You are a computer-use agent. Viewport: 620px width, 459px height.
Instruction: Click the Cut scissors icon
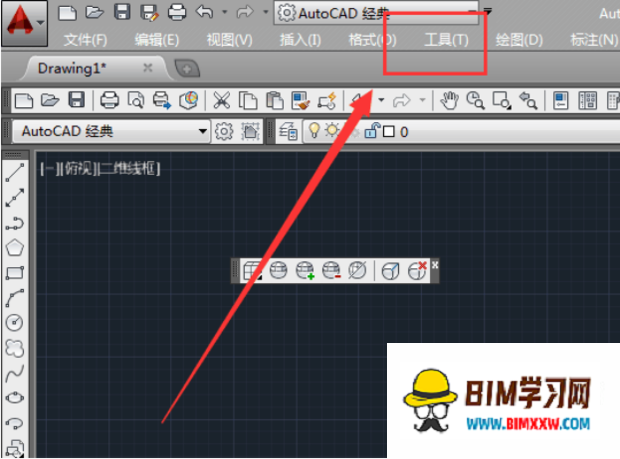[222, 100]
